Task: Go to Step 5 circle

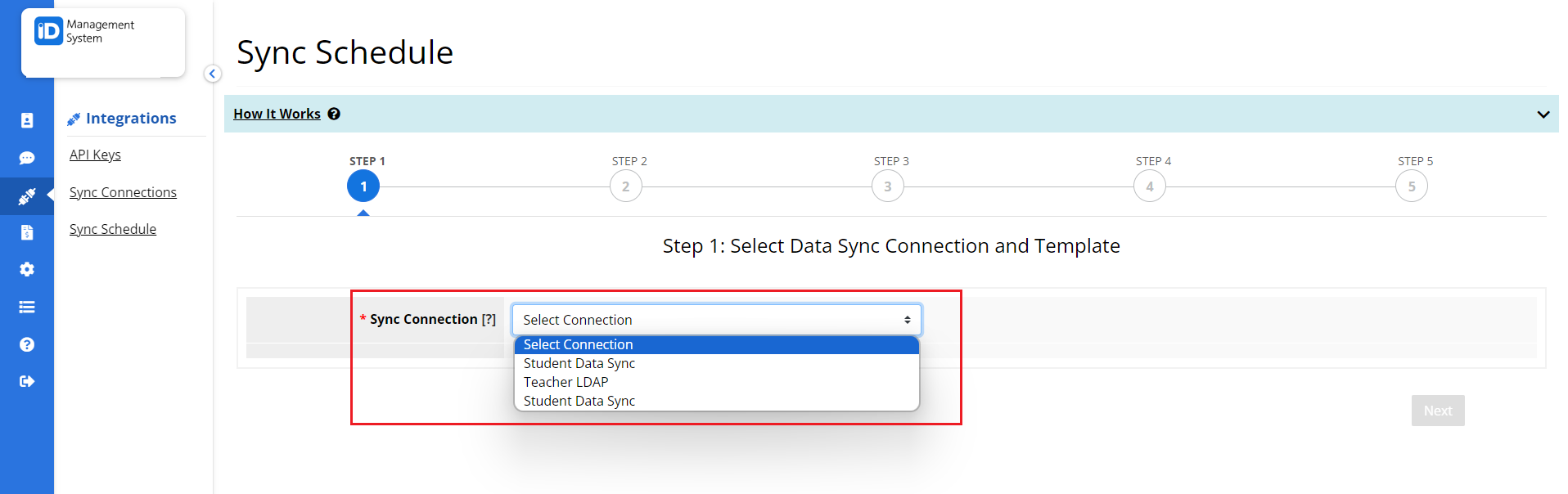Action: tap(1412, 186)
